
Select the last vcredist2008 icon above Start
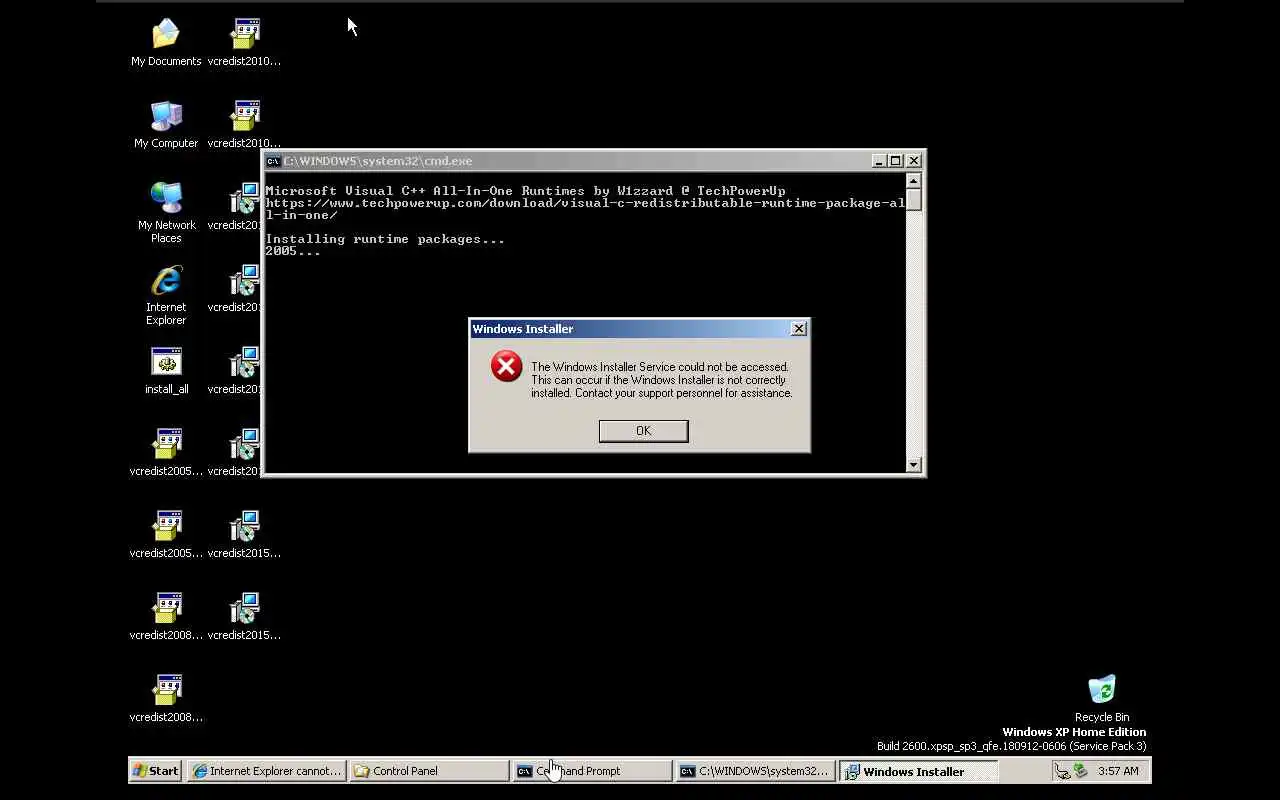[166, 698]
